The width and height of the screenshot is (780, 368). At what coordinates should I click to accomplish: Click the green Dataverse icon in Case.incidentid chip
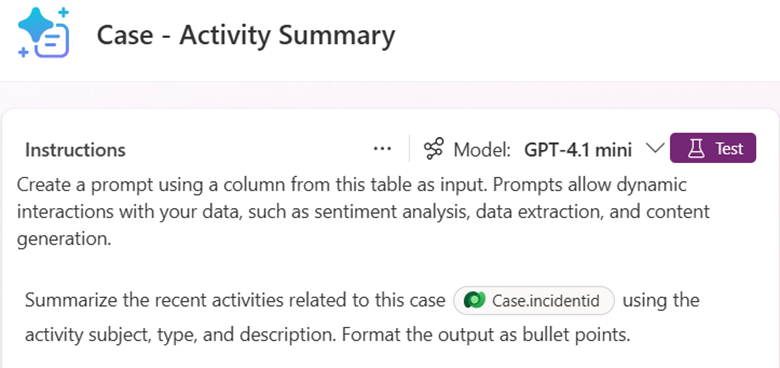(472, 300)
